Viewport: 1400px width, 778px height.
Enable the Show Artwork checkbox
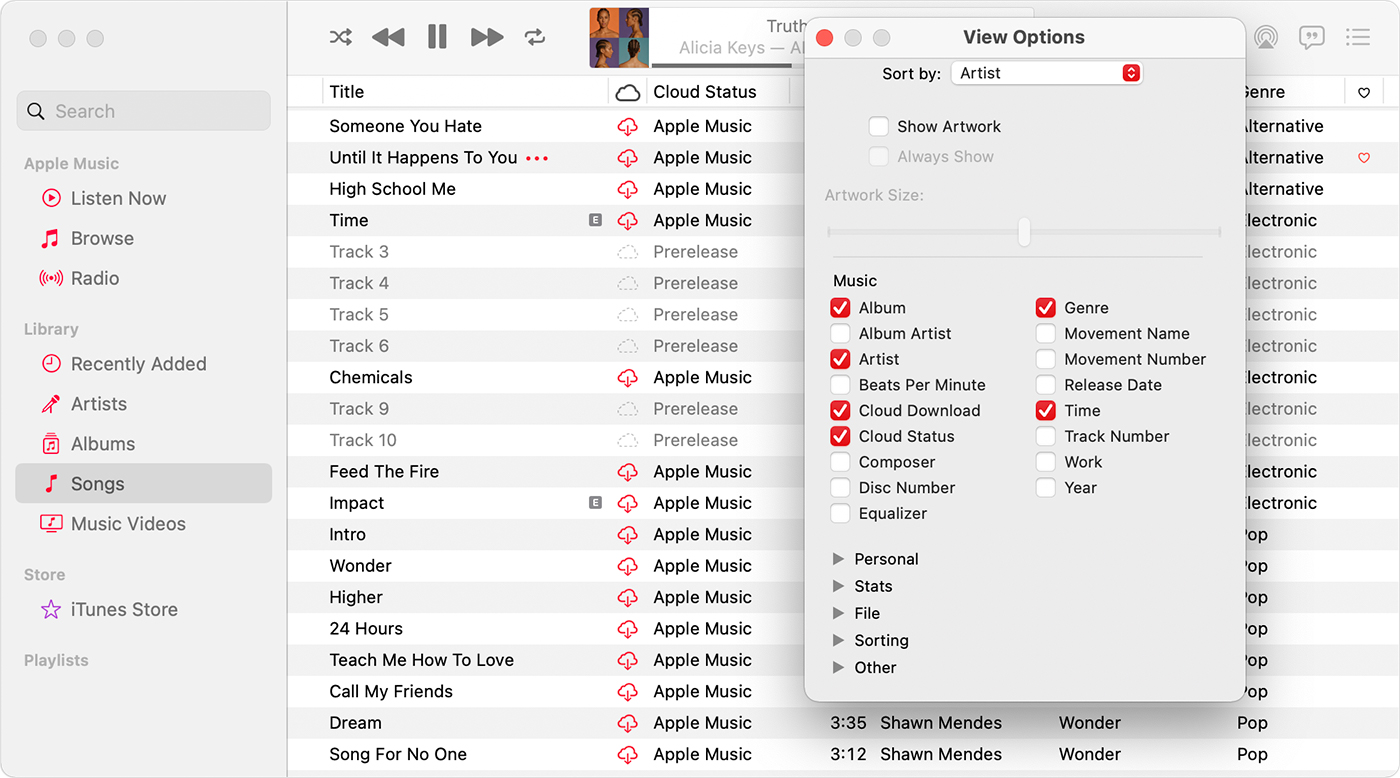click(879, 127)
